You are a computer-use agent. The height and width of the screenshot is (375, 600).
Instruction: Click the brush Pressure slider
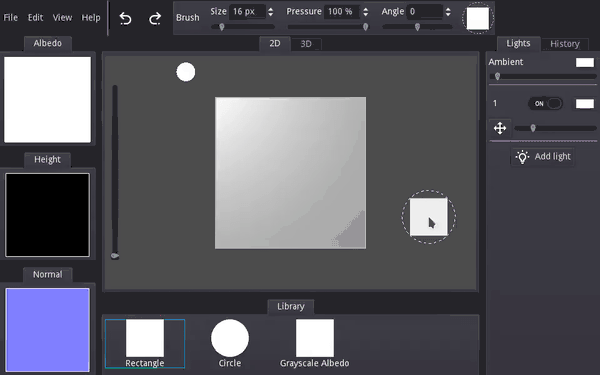(328, 27)
